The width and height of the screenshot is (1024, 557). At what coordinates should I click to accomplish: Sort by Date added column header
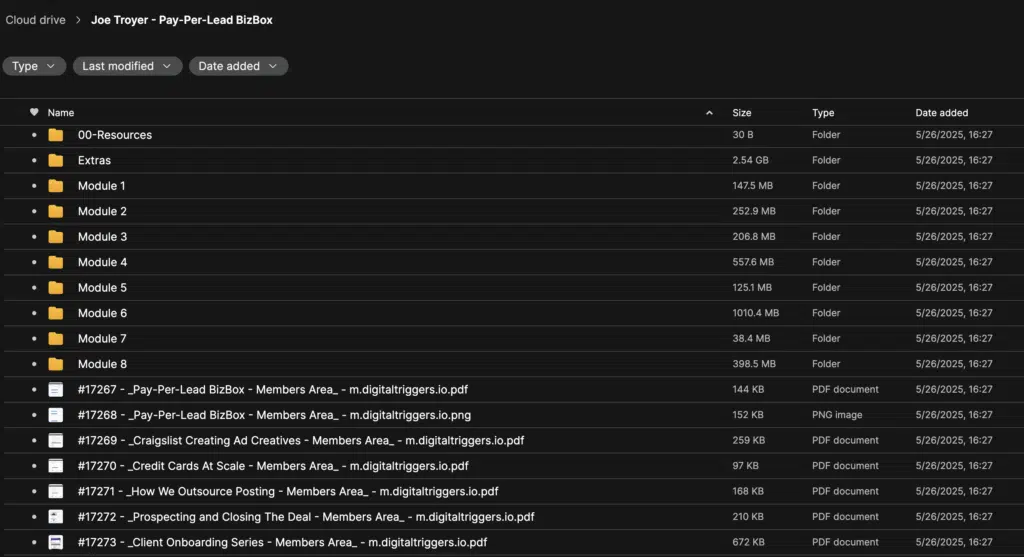942,113
